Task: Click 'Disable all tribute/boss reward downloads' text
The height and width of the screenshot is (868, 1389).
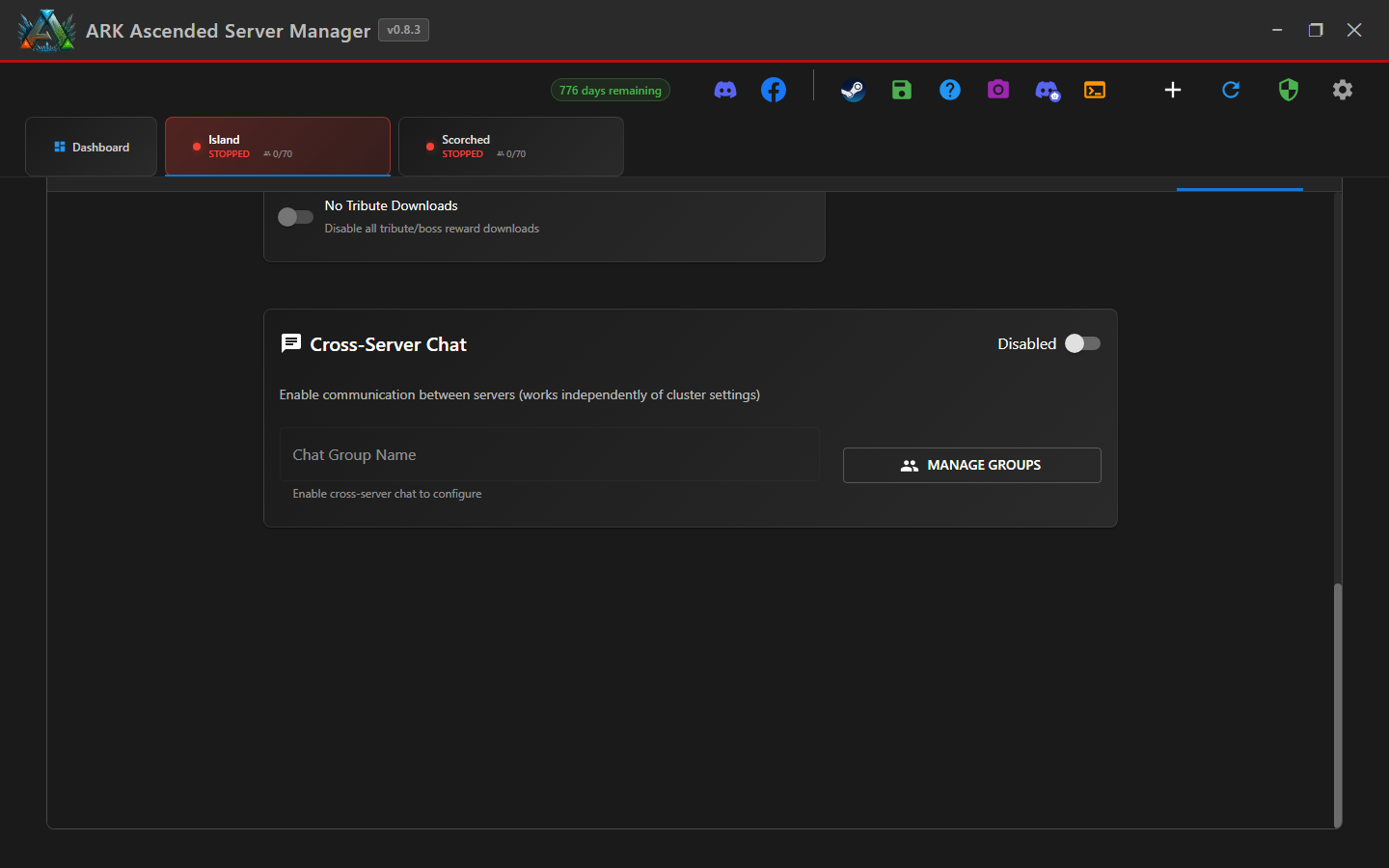Action: tap(432, 229)
